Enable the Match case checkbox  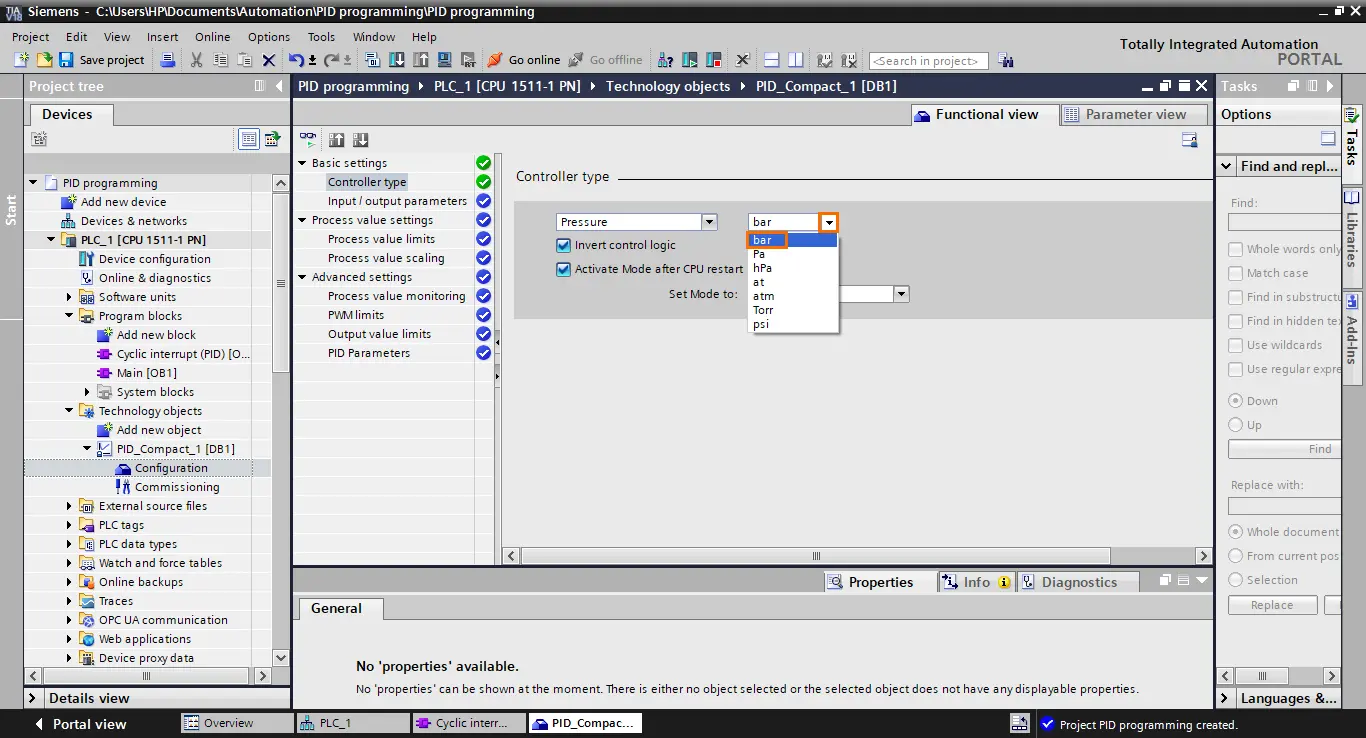click(x=1236, y=273)
